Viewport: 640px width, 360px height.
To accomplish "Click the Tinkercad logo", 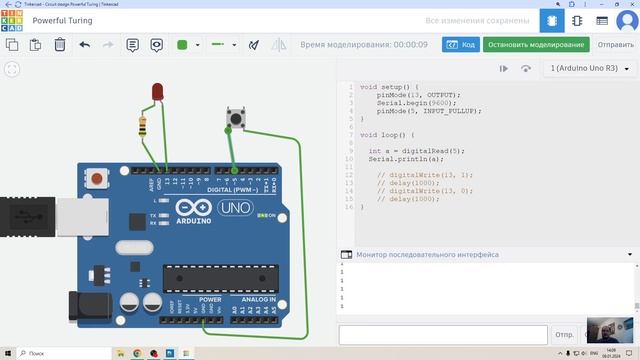I will click(x=12, y=21).
